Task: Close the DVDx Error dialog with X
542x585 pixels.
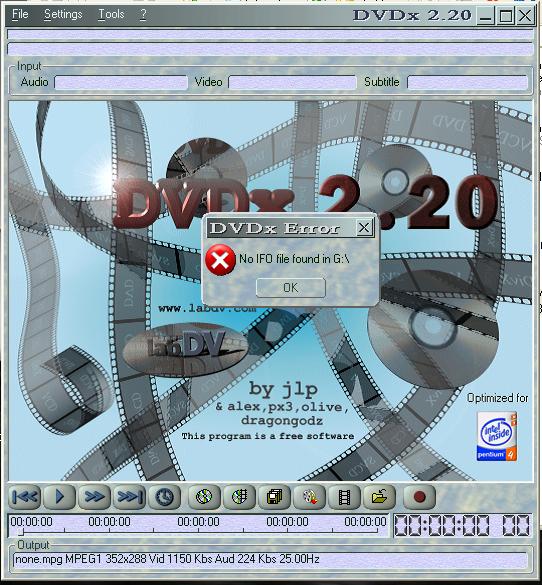Action: click(x=364, y=227)
